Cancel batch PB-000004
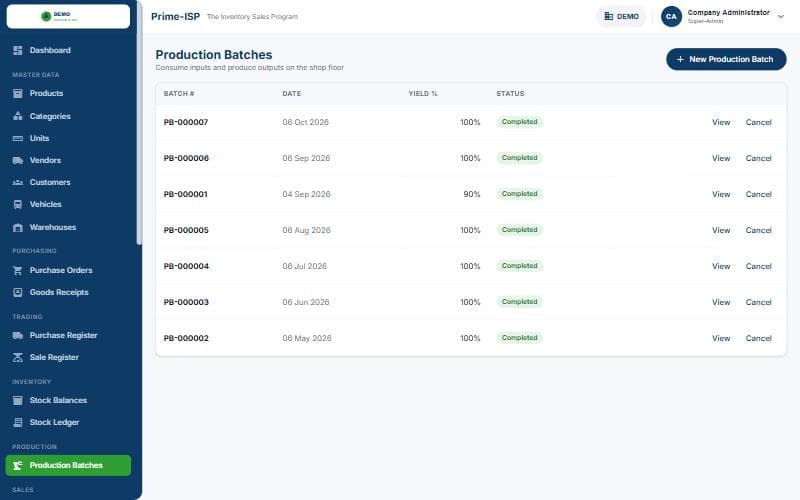The width and height of the screenshot is (800, 500). [x=758, y=266]
